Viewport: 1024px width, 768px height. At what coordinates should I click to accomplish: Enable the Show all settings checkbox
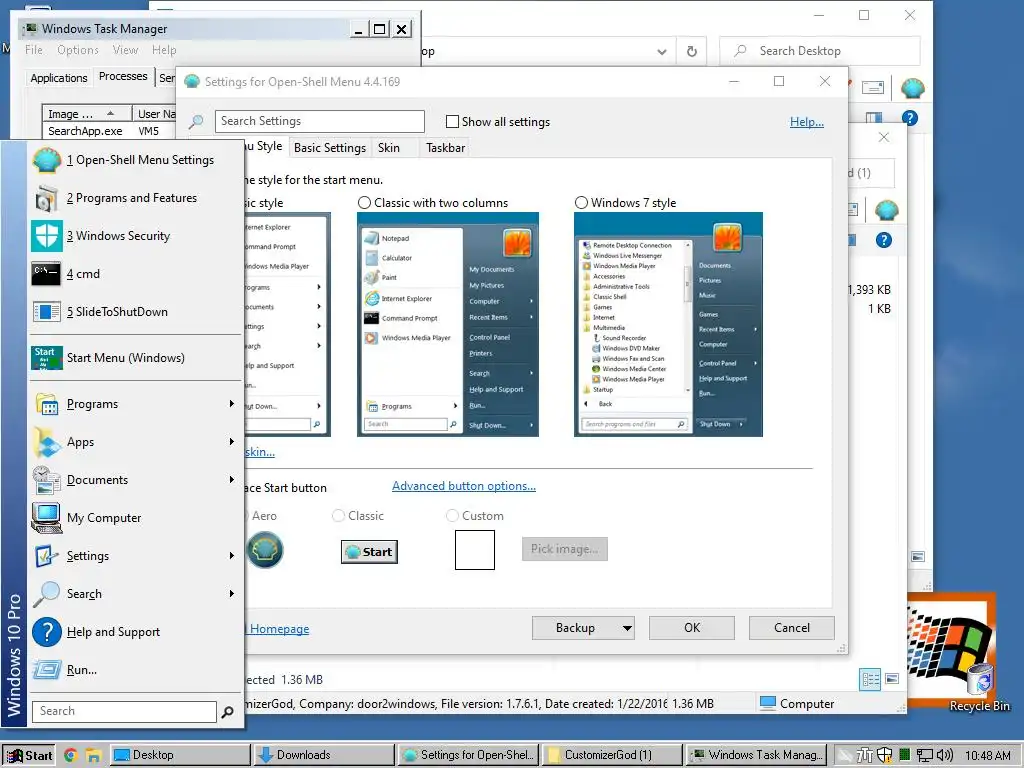[452, 121]
